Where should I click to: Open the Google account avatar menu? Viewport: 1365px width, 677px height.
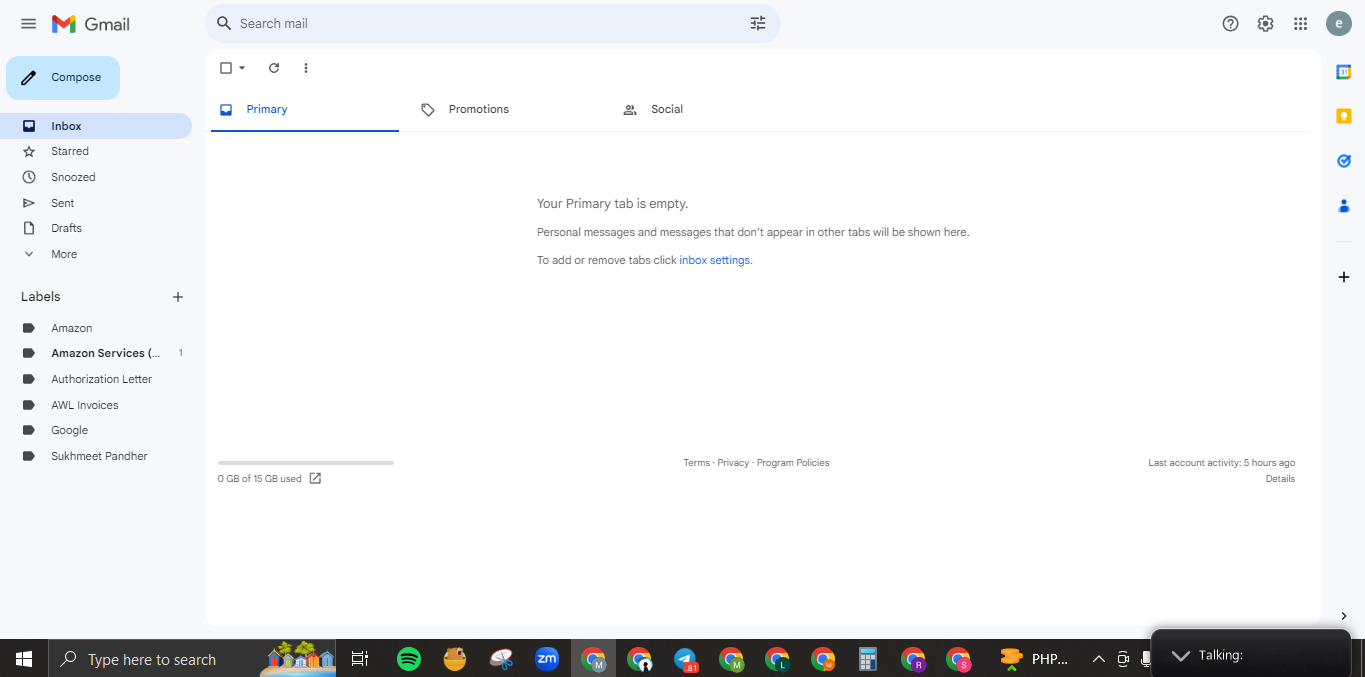pyautogui.click(x=1339, y=24)
